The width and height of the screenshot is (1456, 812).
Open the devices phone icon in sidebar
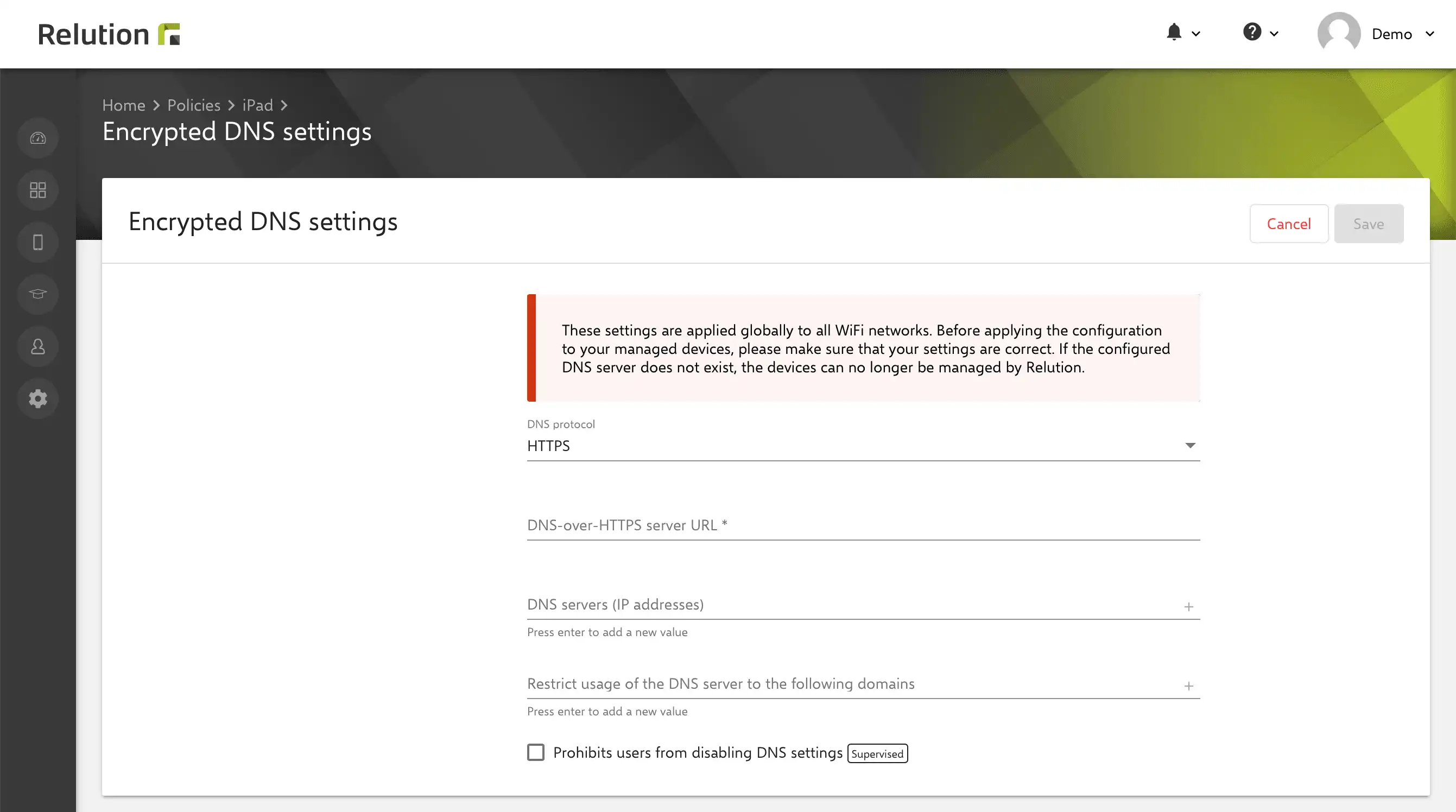point(38,243)
